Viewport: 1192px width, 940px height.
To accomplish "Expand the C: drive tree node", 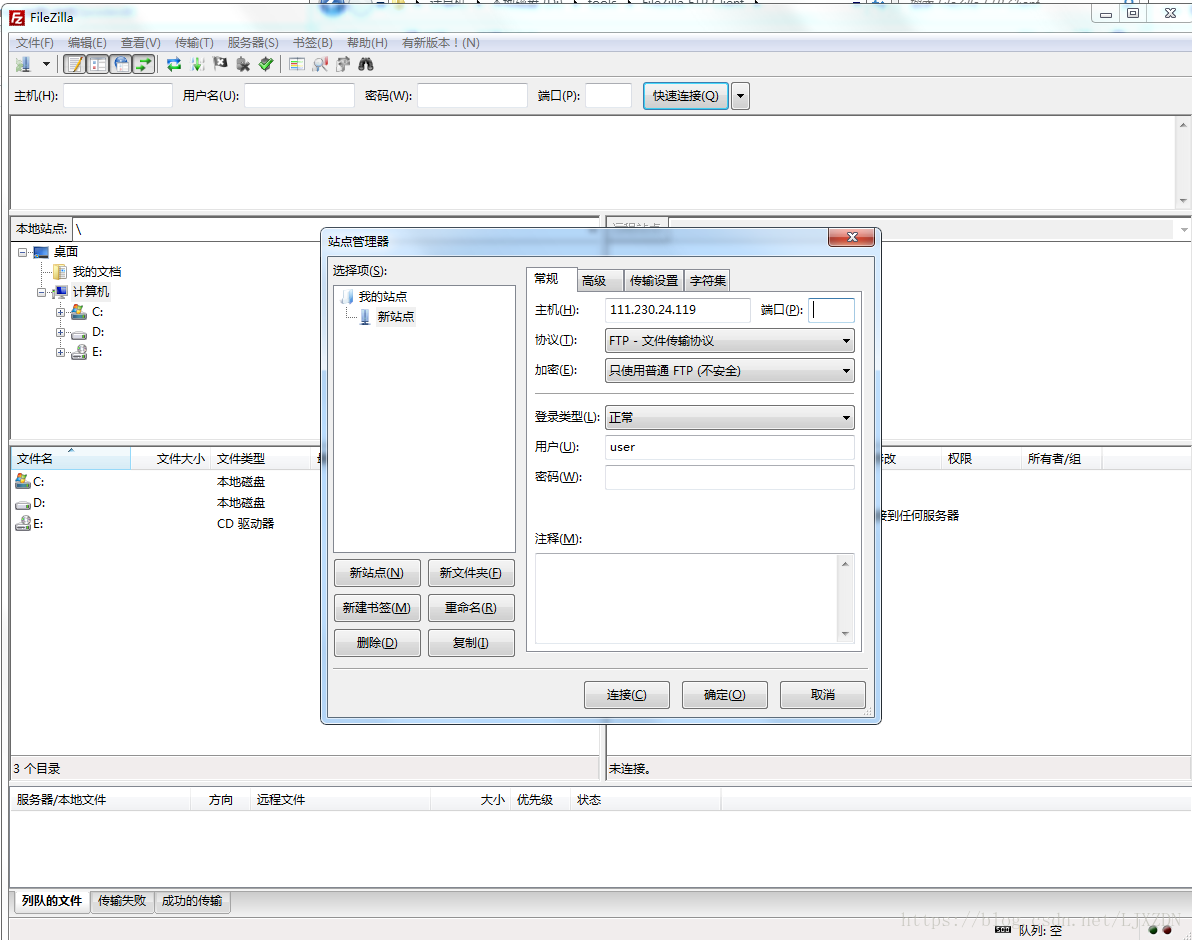I will [x=60, y=312].
